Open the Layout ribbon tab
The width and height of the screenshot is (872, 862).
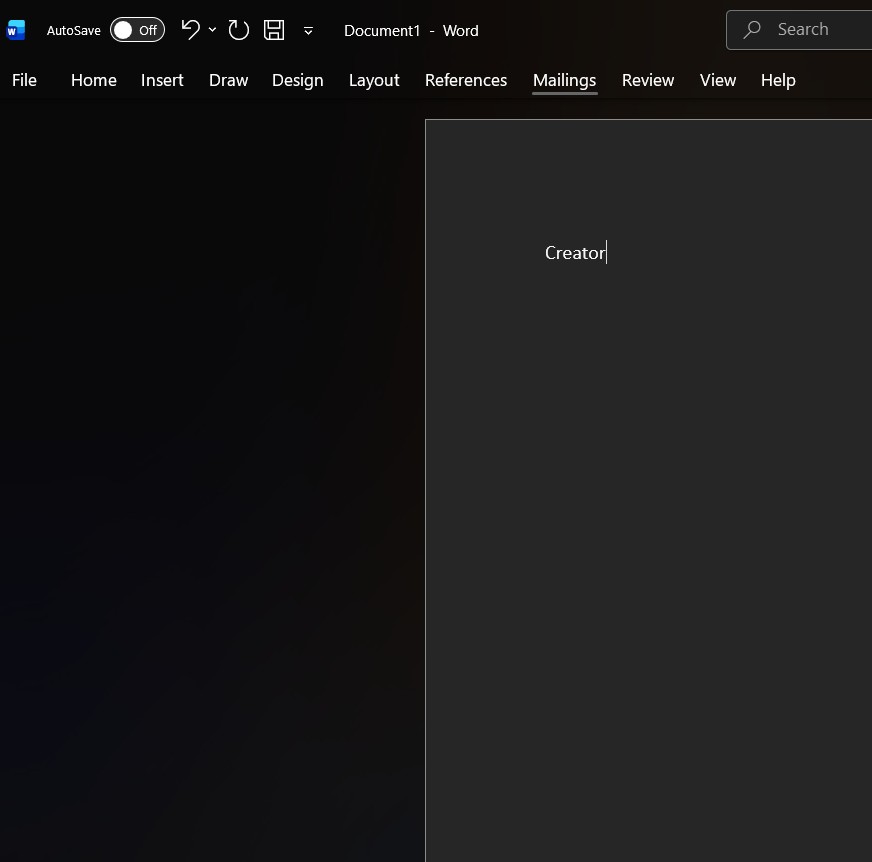[374, 81]
